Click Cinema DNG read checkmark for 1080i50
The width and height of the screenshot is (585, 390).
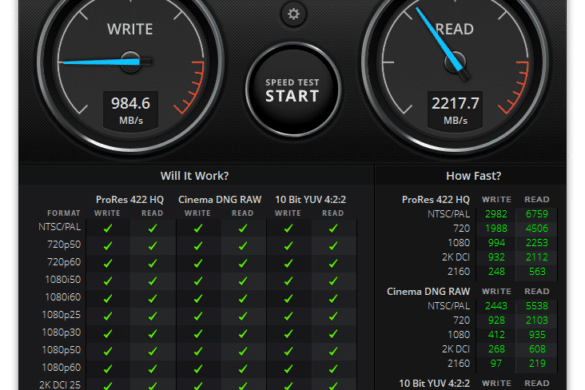coord(243,281)
